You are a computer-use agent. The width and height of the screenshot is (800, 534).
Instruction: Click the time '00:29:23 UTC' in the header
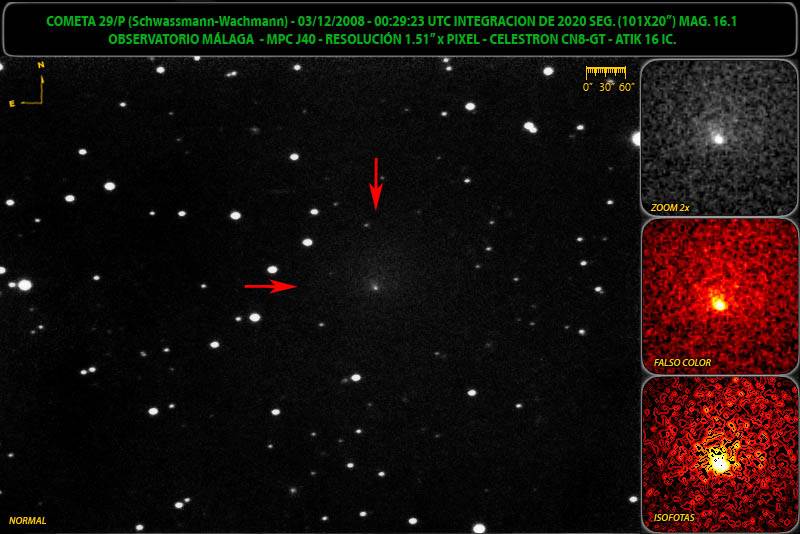[412, 21]
